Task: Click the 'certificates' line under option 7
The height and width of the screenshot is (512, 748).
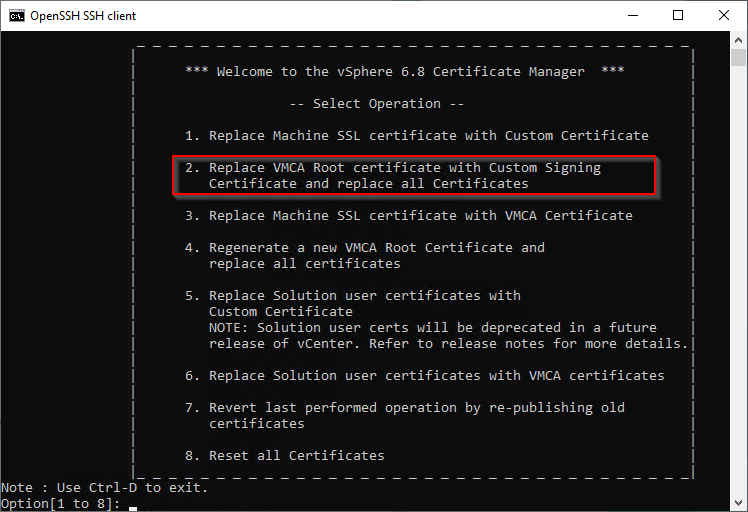Action: (257, 424)
